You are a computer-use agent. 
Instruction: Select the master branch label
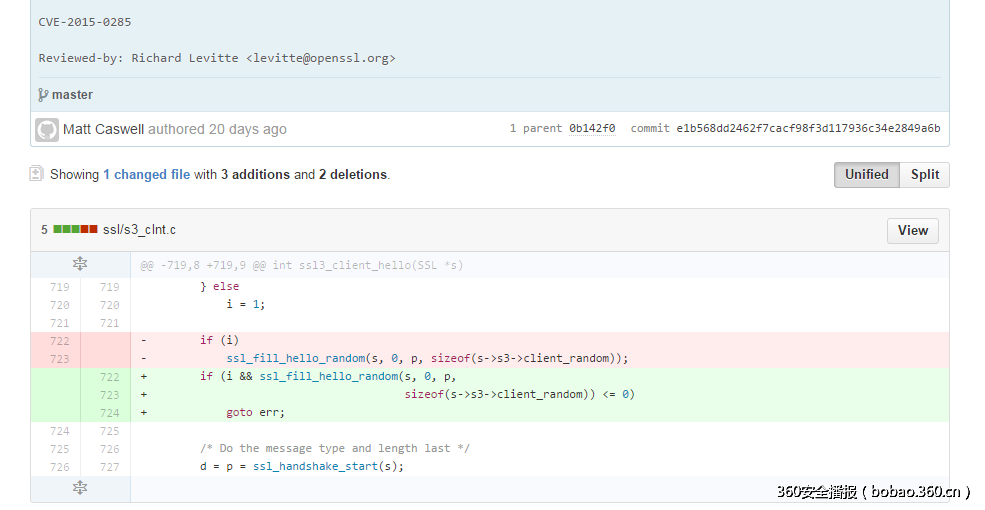72,95
